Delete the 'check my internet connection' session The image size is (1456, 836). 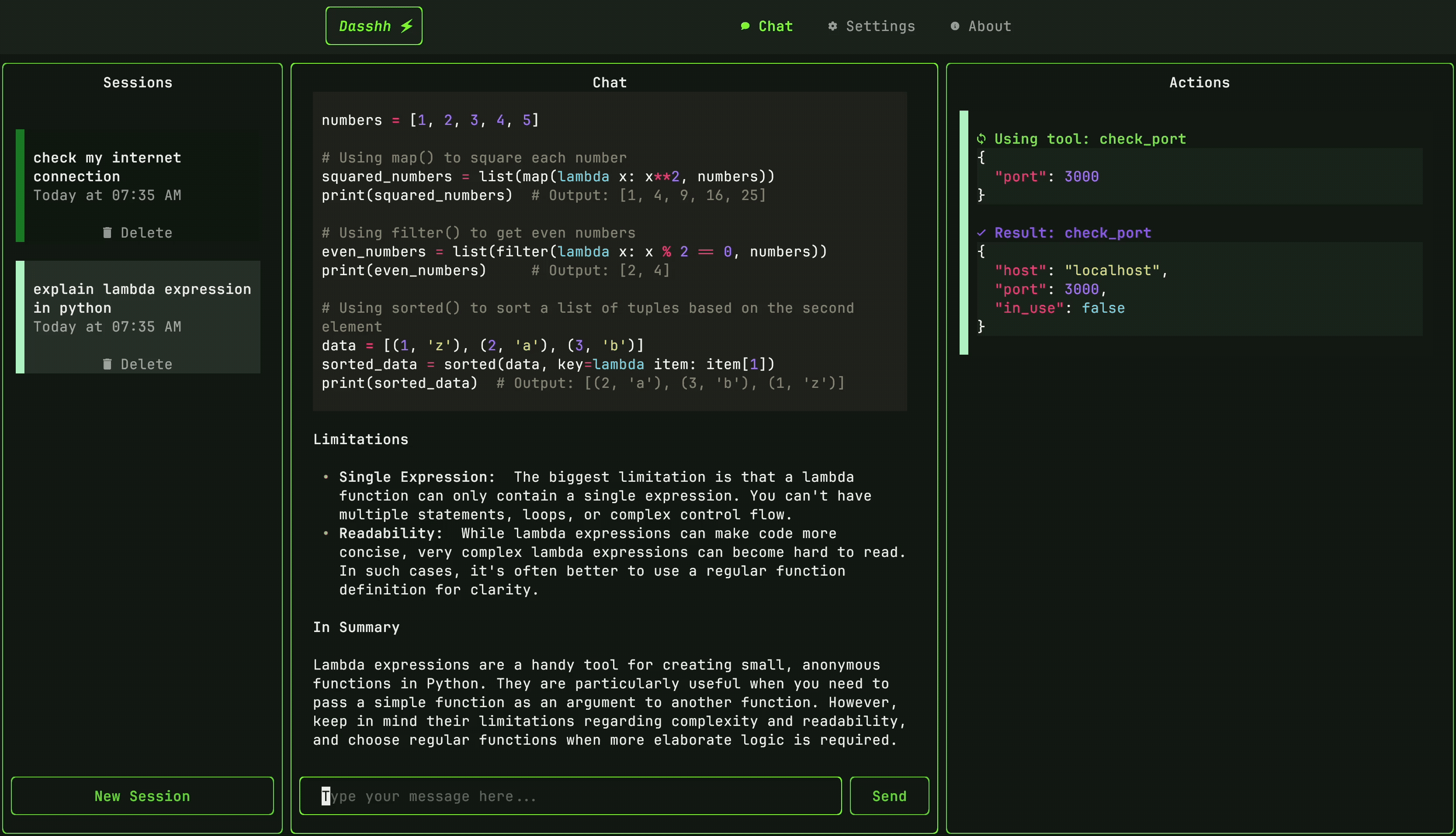138,232
